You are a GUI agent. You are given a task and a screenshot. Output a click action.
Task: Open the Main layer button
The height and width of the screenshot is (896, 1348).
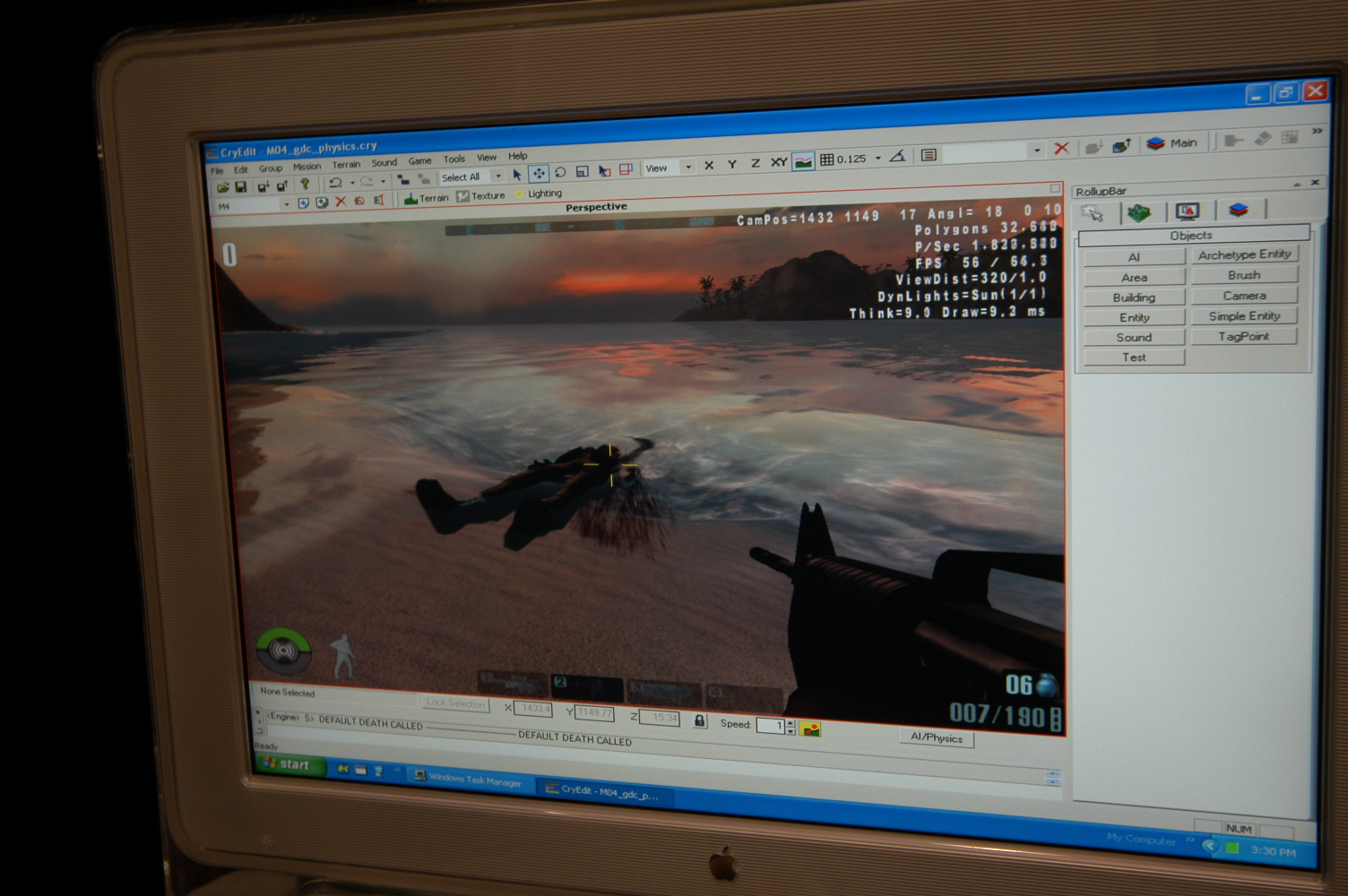coord(1172,142)
